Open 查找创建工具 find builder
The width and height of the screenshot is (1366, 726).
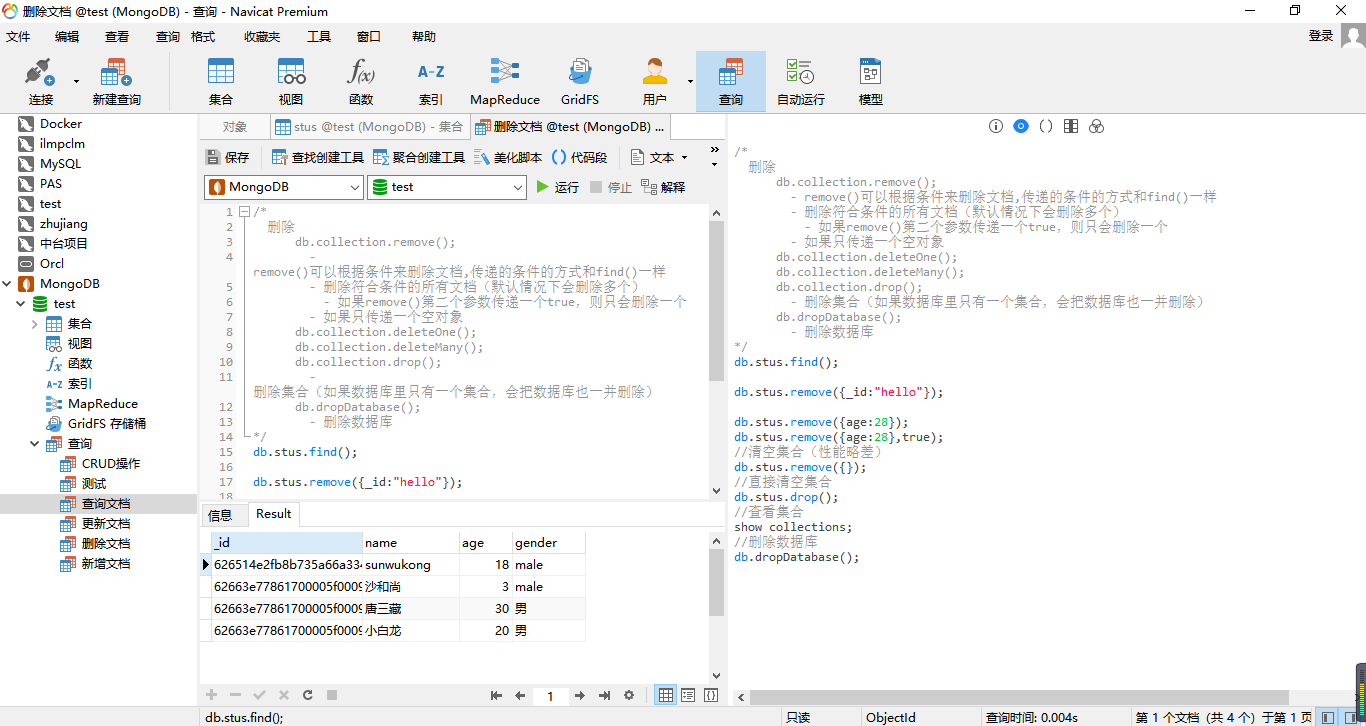317,157
